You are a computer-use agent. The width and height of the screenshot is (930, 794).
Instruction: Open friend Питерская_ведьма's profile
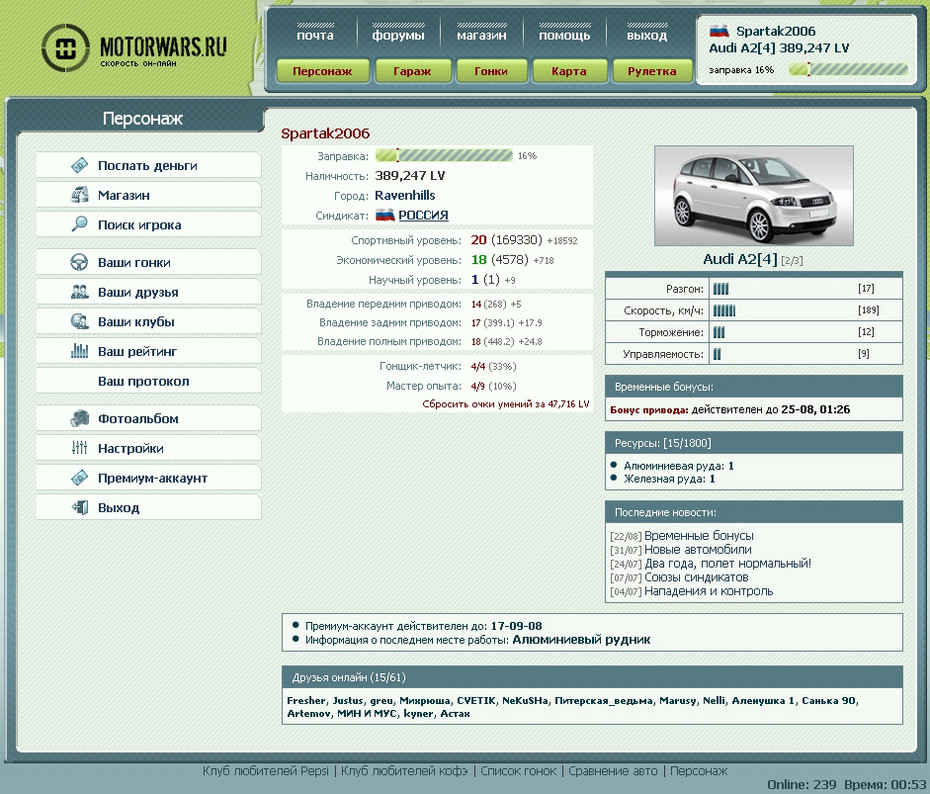pos(603,700)
